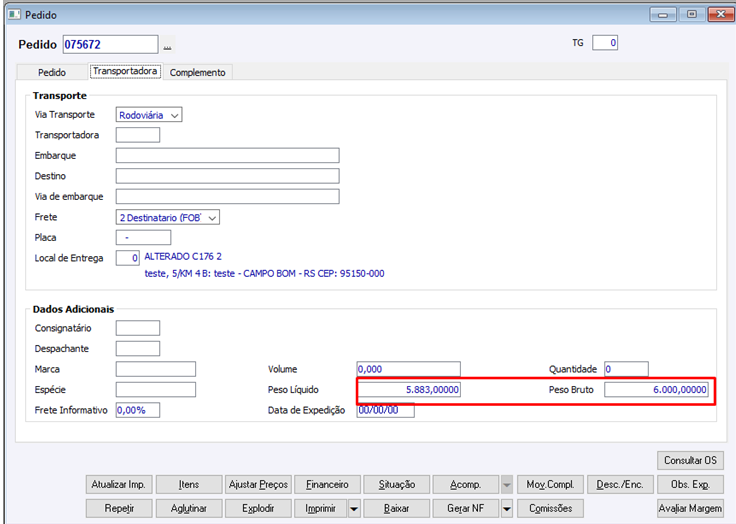Click the Despachante field
Image resolution: width=736 pixels, height=524 pixels.
[138, 348]
